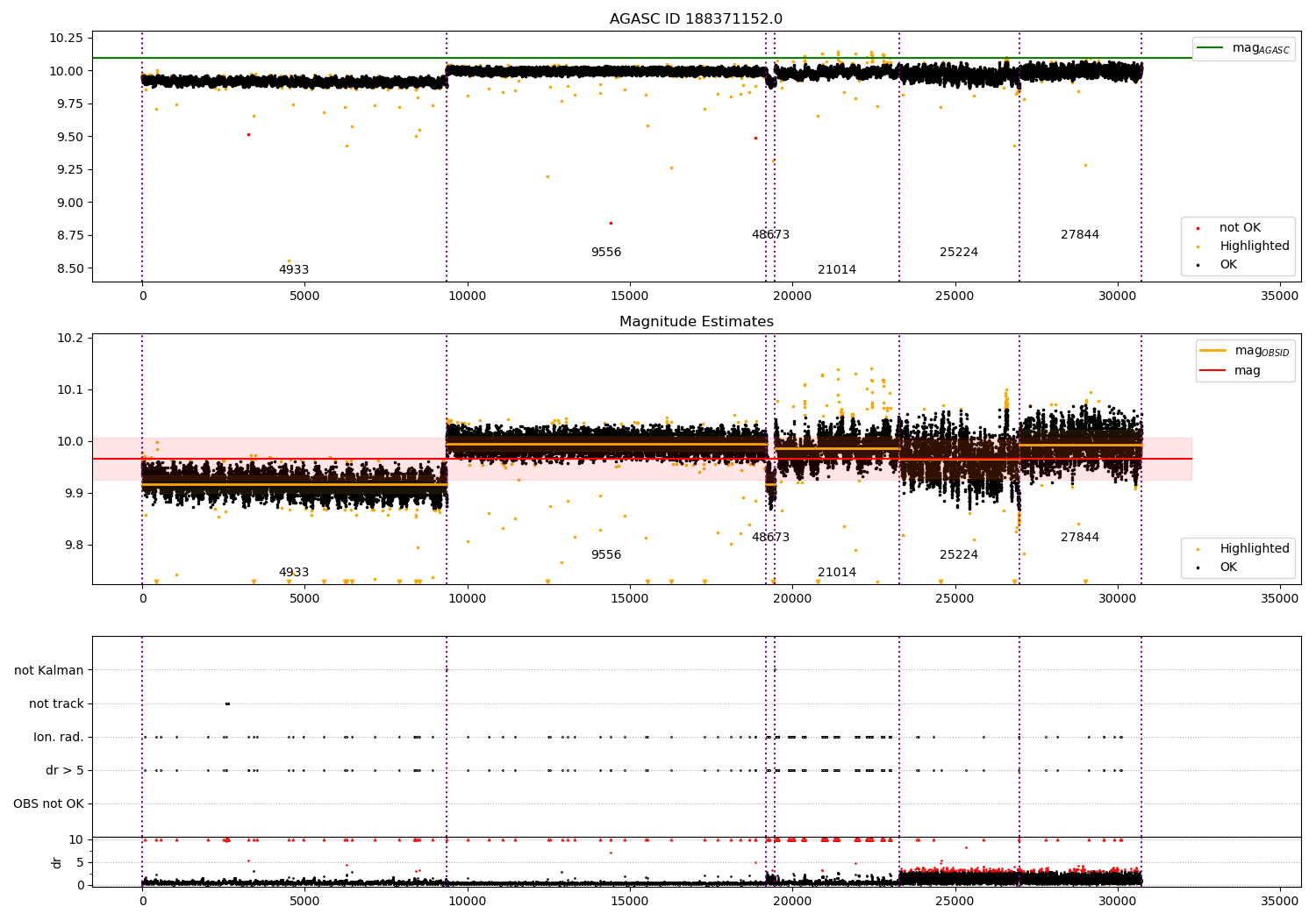Viewport: 1316px width, 921px height.
Task: Click OBSID label 27844 in Magnitude Estimates plot
Action: 1080,538
